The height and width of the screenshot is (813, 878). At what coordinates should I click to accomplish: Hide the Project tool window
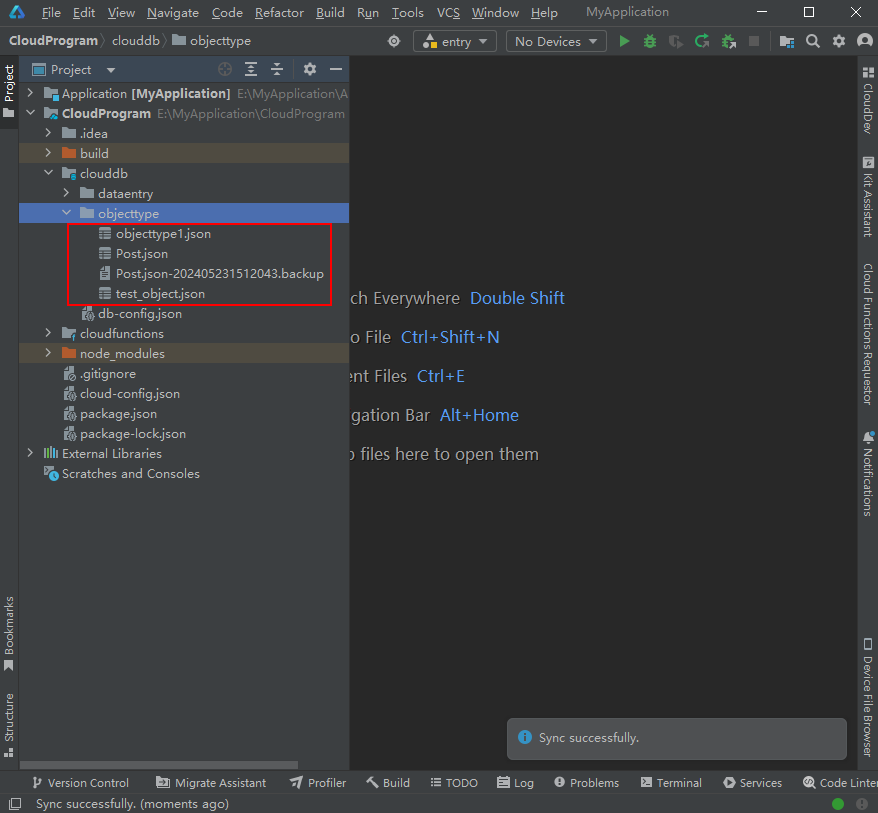point(336,69)
